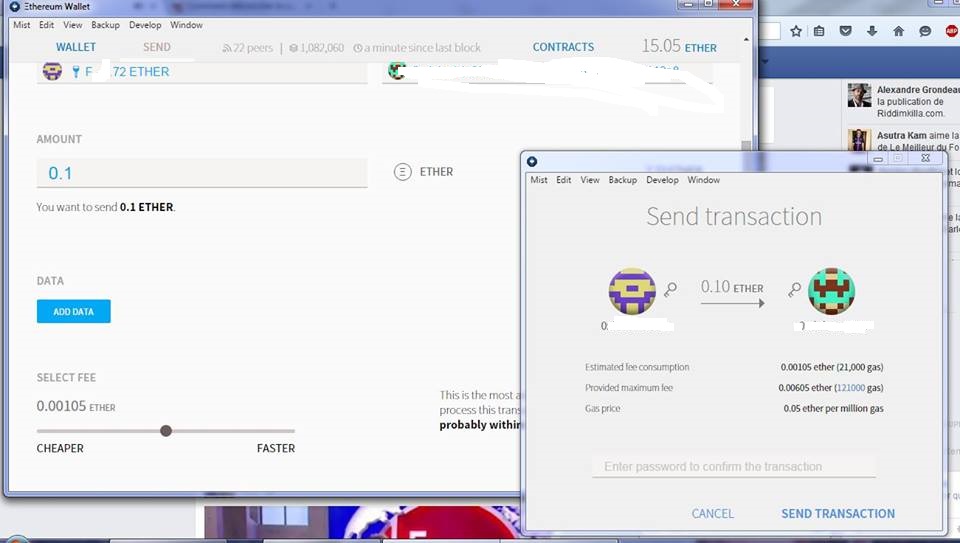This screenshot has width=960, height=543.
Task: Open Edit menu in Send transaction dialog
Action: click(563, 180)
